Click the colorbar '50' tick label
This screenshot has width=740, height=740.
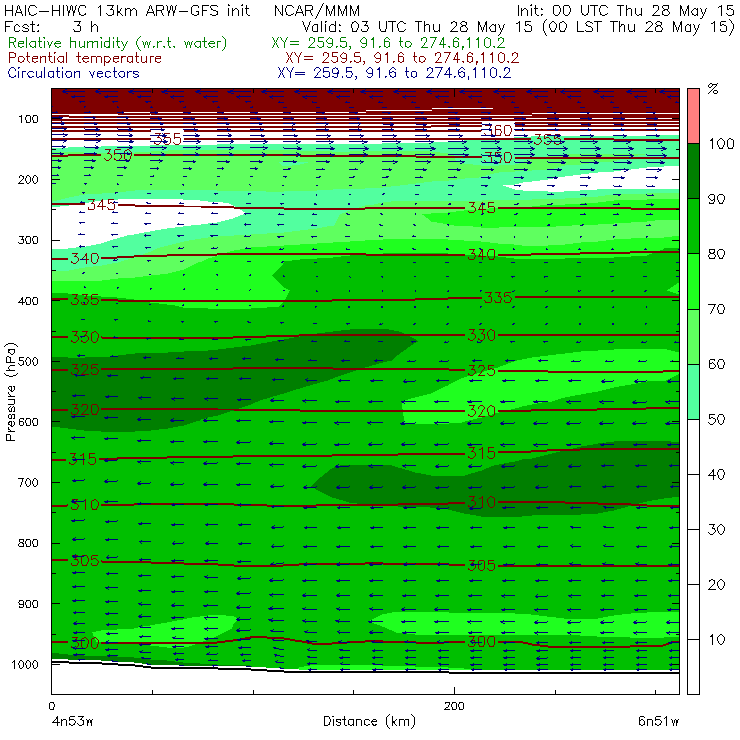coord(716,419)
